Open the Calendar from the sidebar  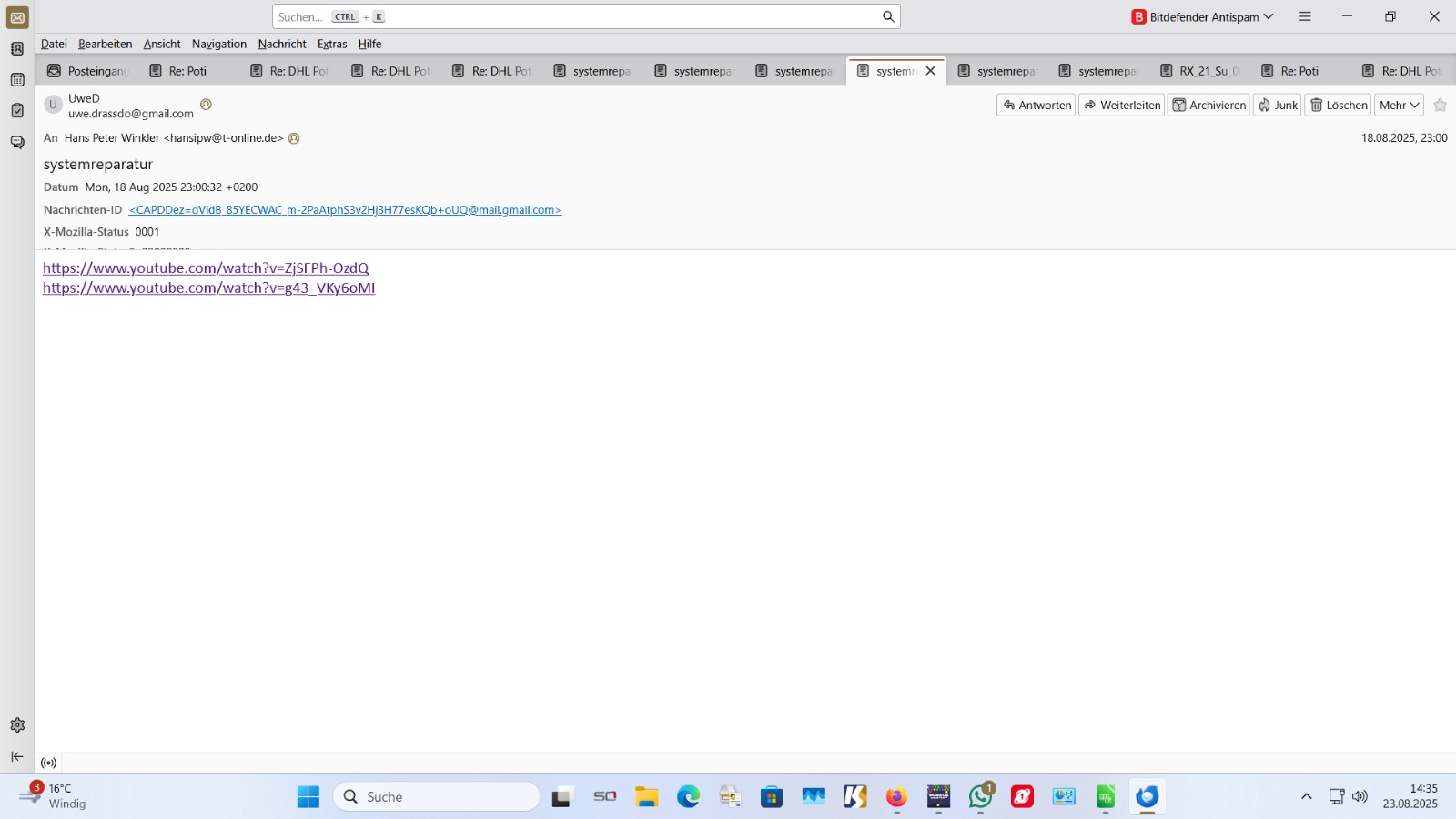[17, 80]
